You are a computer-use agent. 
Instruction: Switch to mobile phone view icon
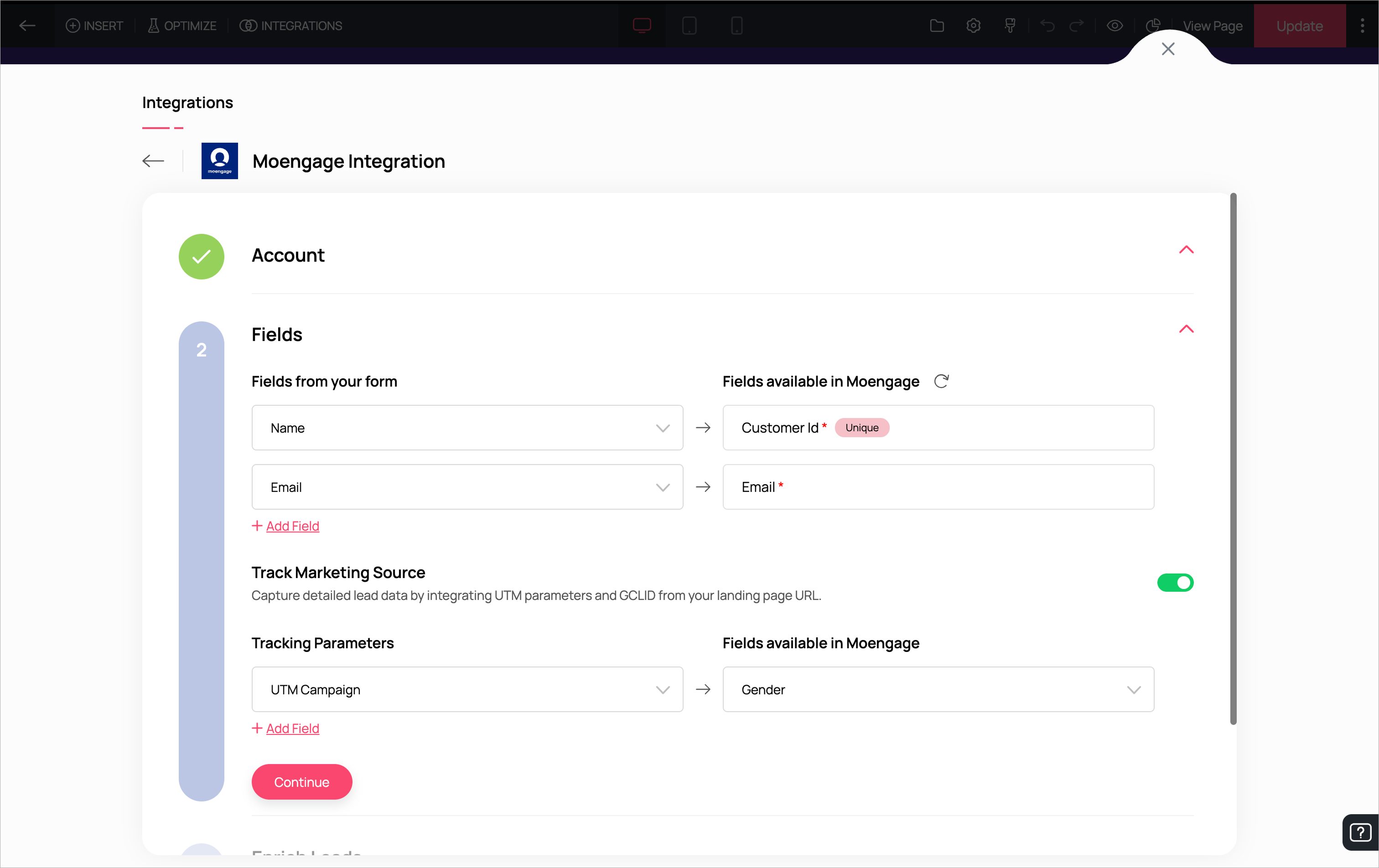736,26
